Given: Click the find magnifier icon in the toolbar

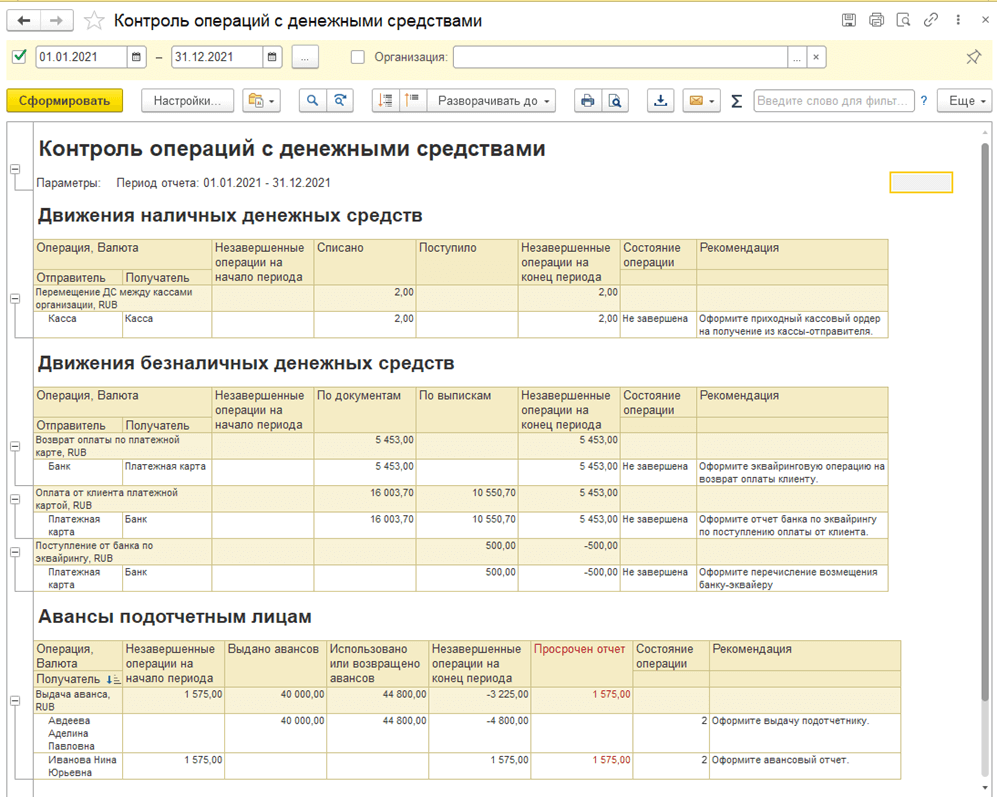Looking at the screenshot, I should [313, 101].
